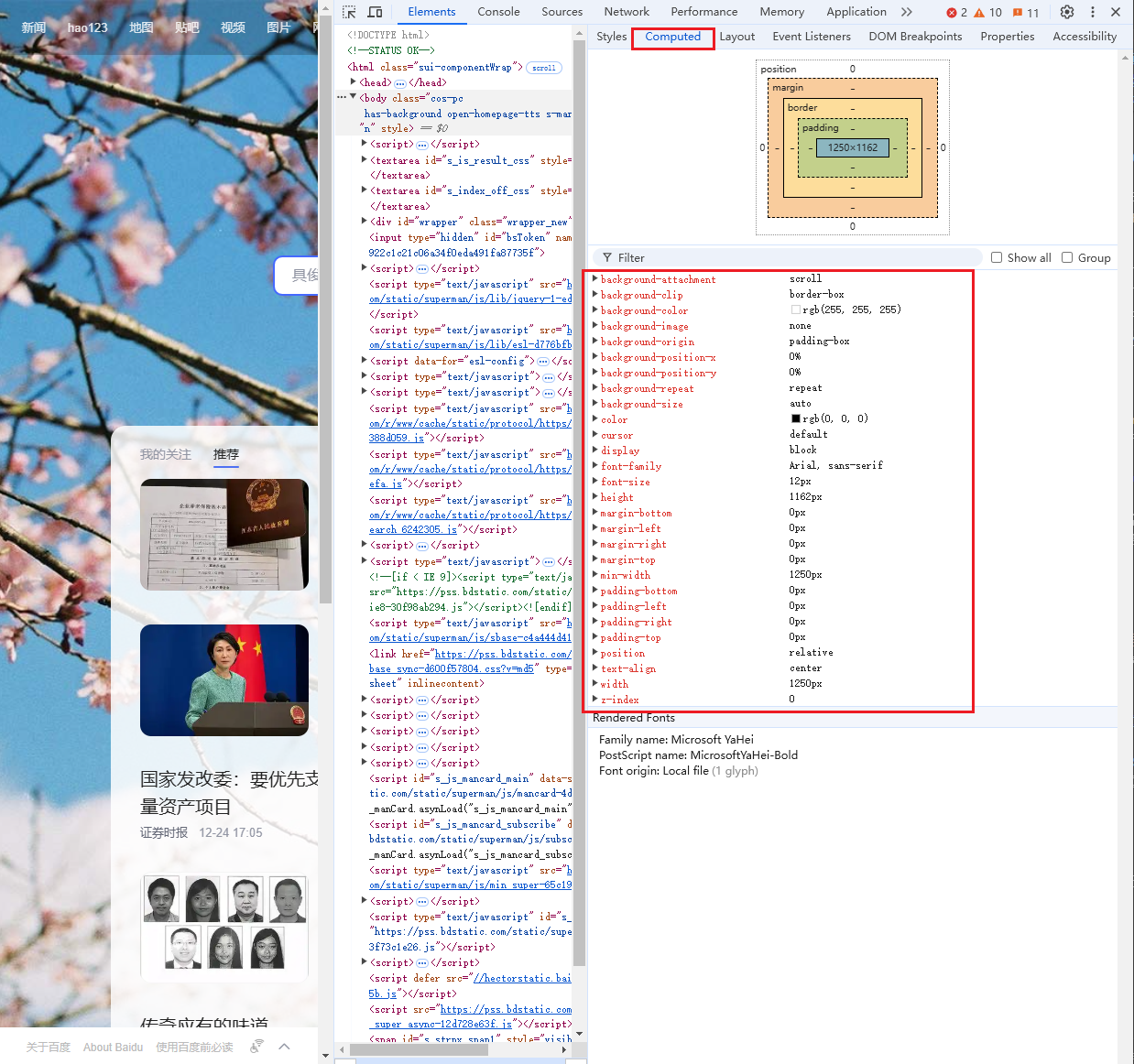Select the Computed pane tab
Screen dimensions: 1134x1064
(673, 37)
